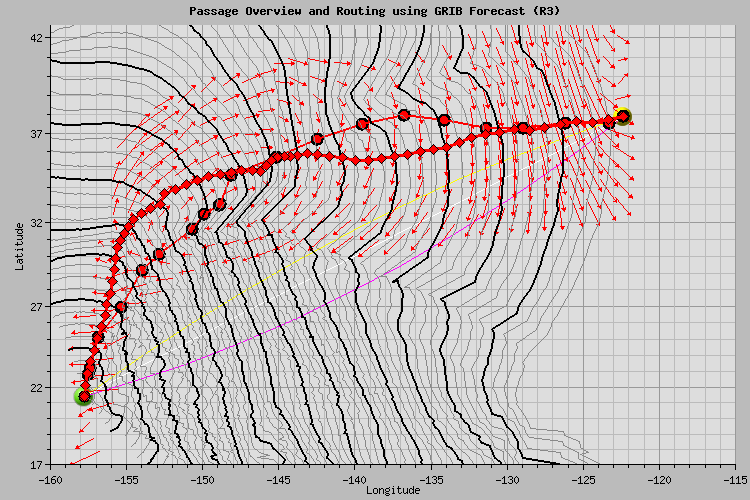
Task: Click the -150 longitude tick label
Action: pos(203,479)
